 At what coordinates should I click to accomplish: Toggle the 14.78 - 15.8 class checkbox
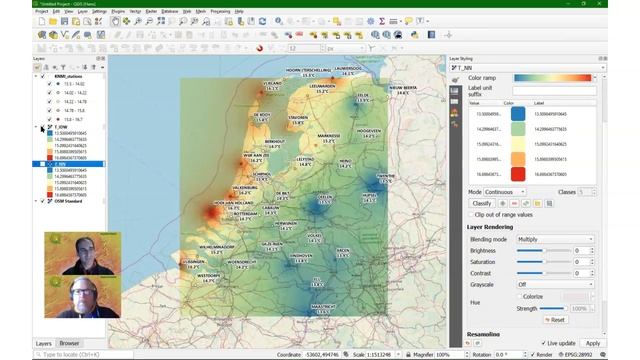[49, 111]
